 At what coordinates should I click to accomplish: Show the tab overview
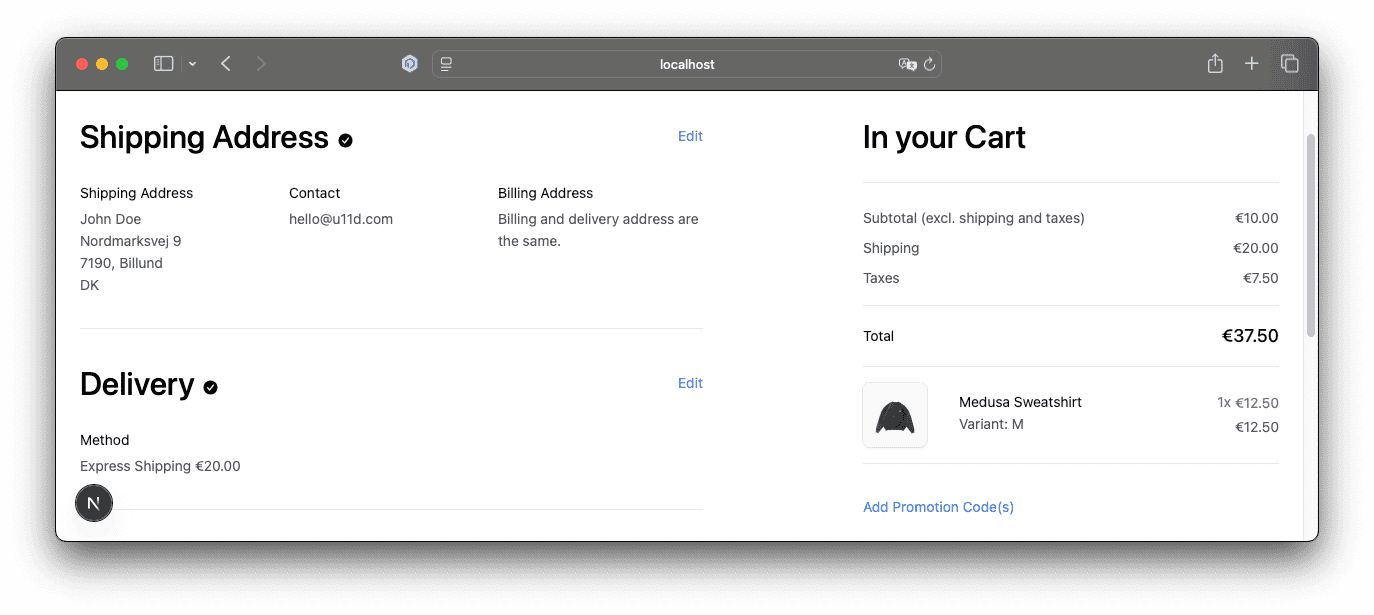(x=1290, y=64)
